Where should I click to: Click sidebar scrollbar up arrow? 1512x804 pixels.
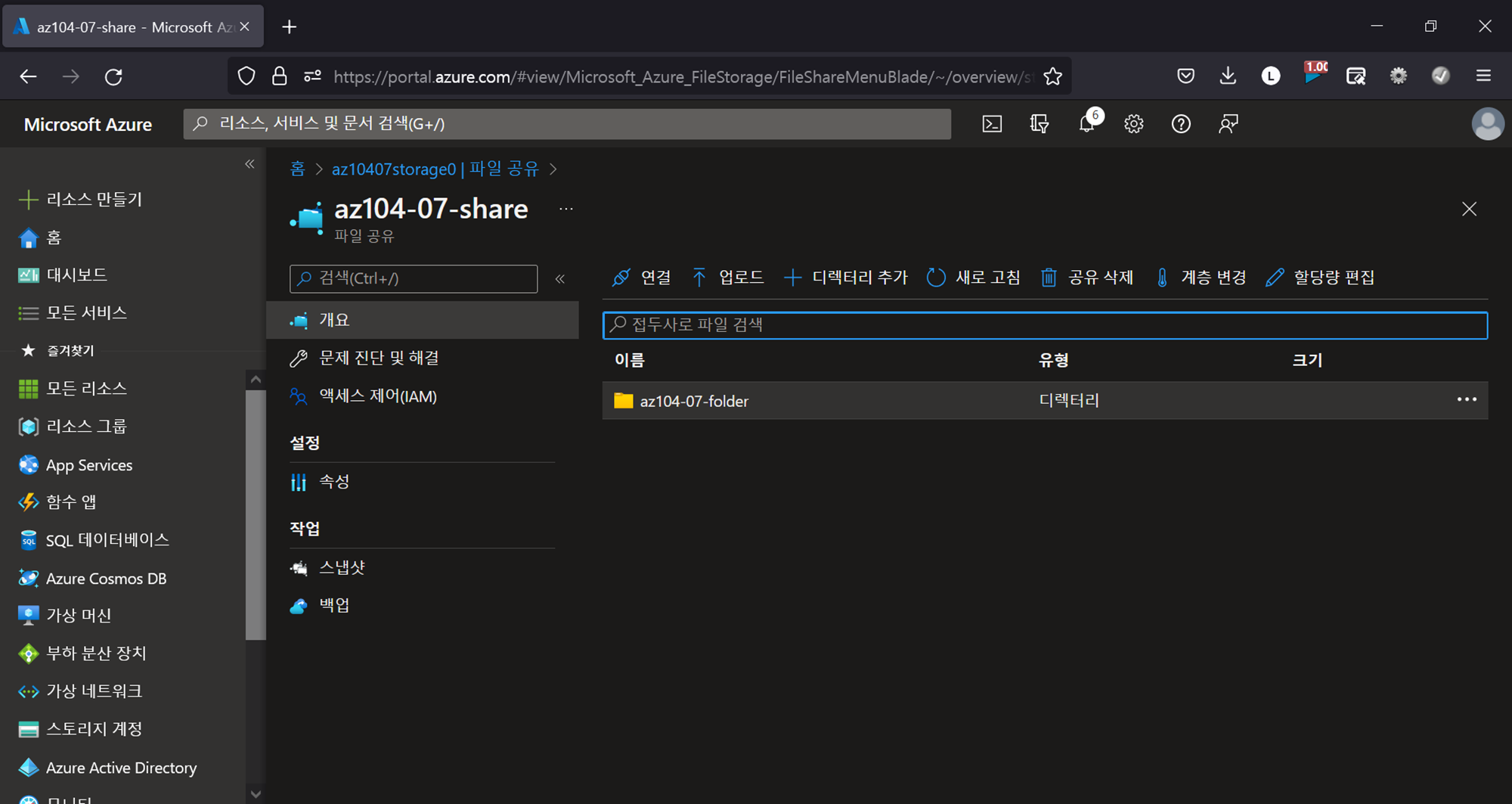click(x=256, y=380)
